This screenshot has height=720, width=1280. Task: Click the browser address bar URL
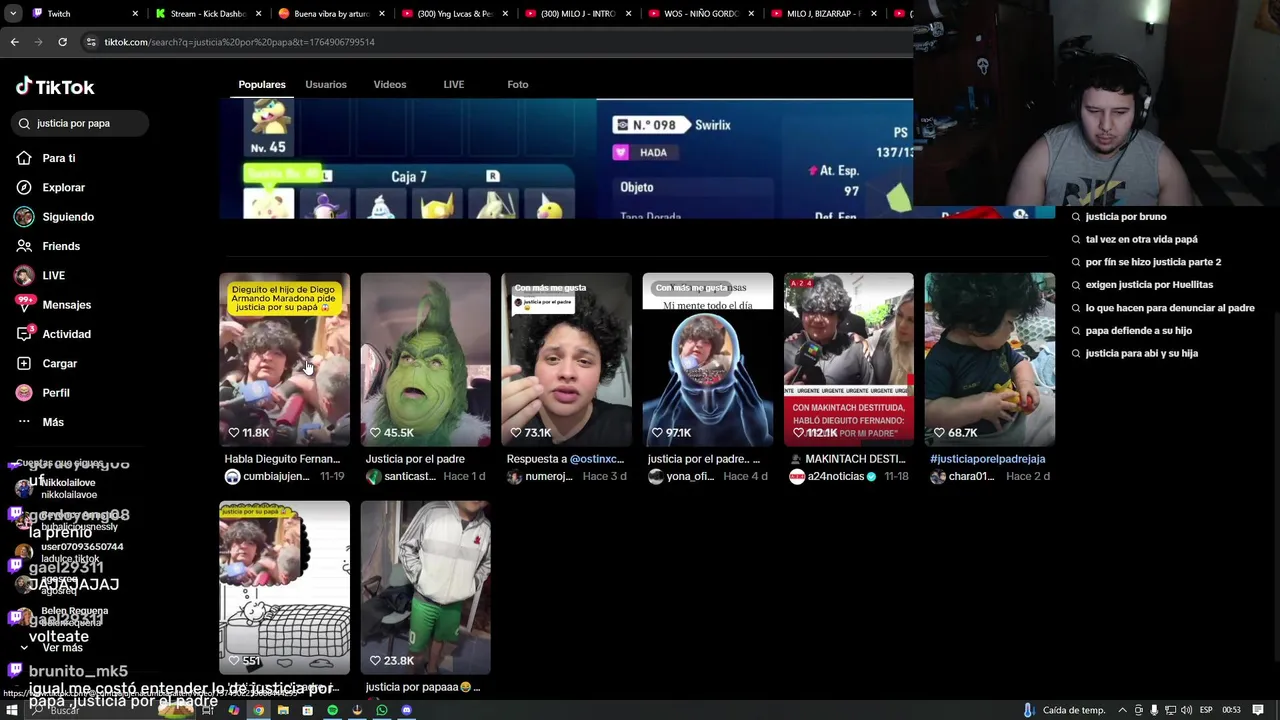[x=239, y=42]
